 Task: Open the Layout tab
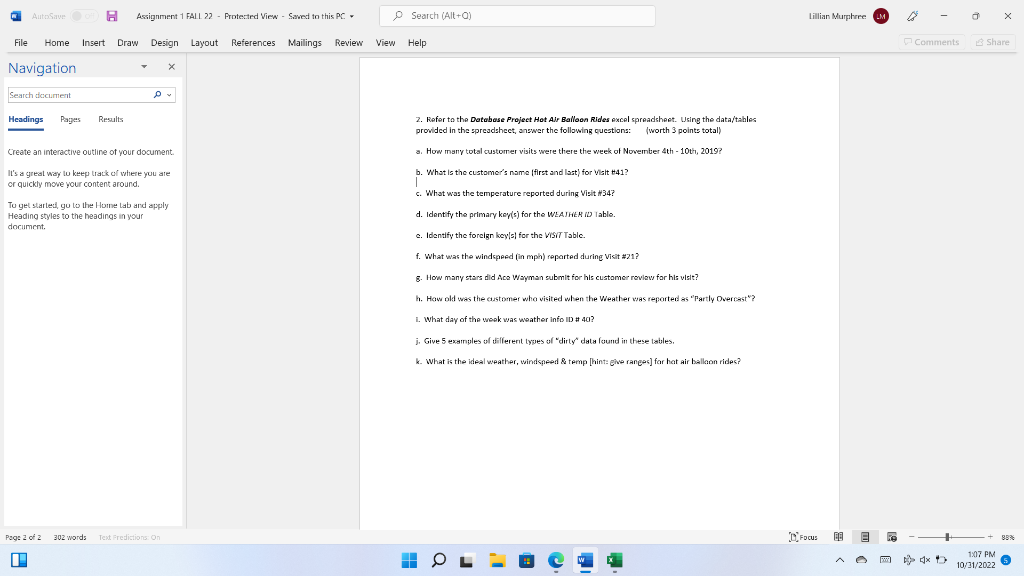coord(204,42)
